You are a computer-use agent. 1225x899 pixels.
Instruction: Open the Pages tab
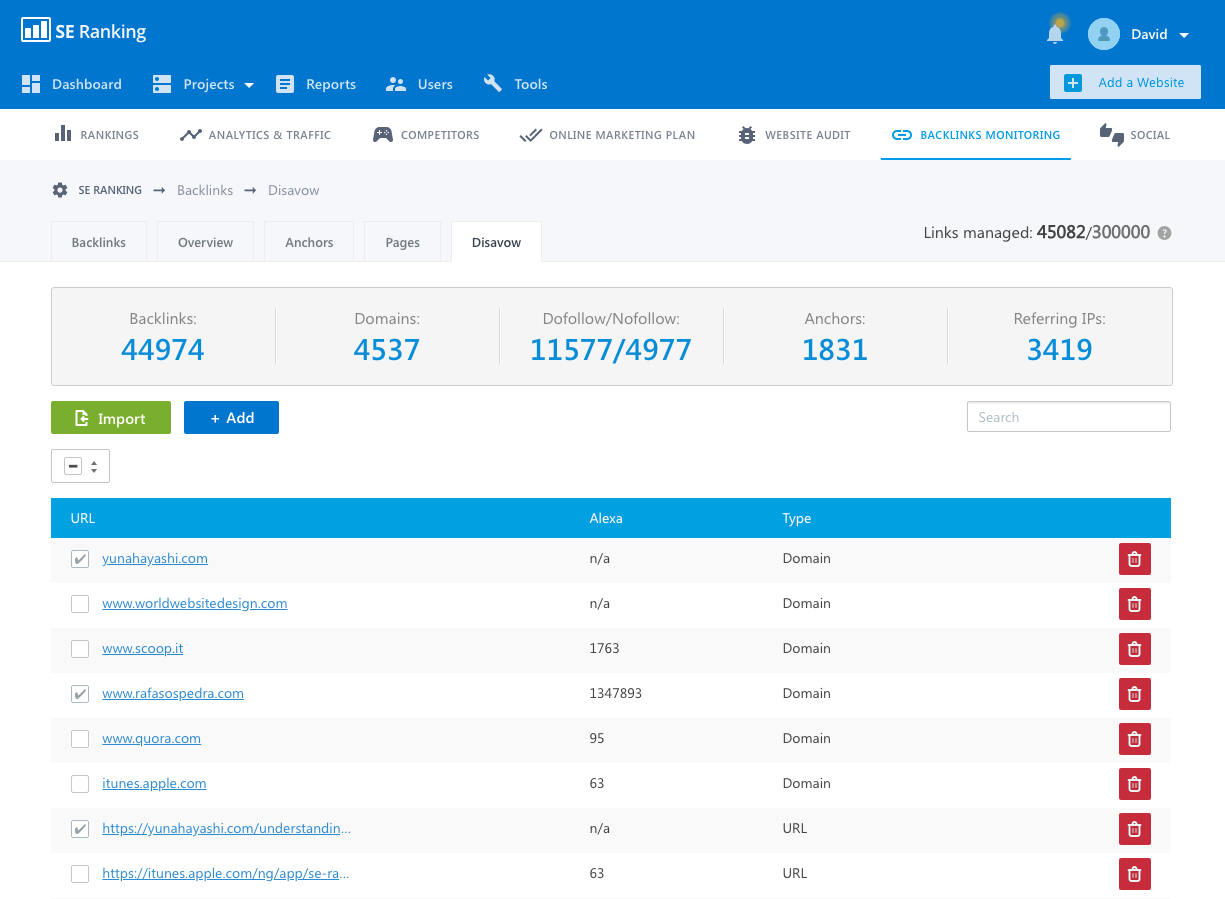point(402,242)
